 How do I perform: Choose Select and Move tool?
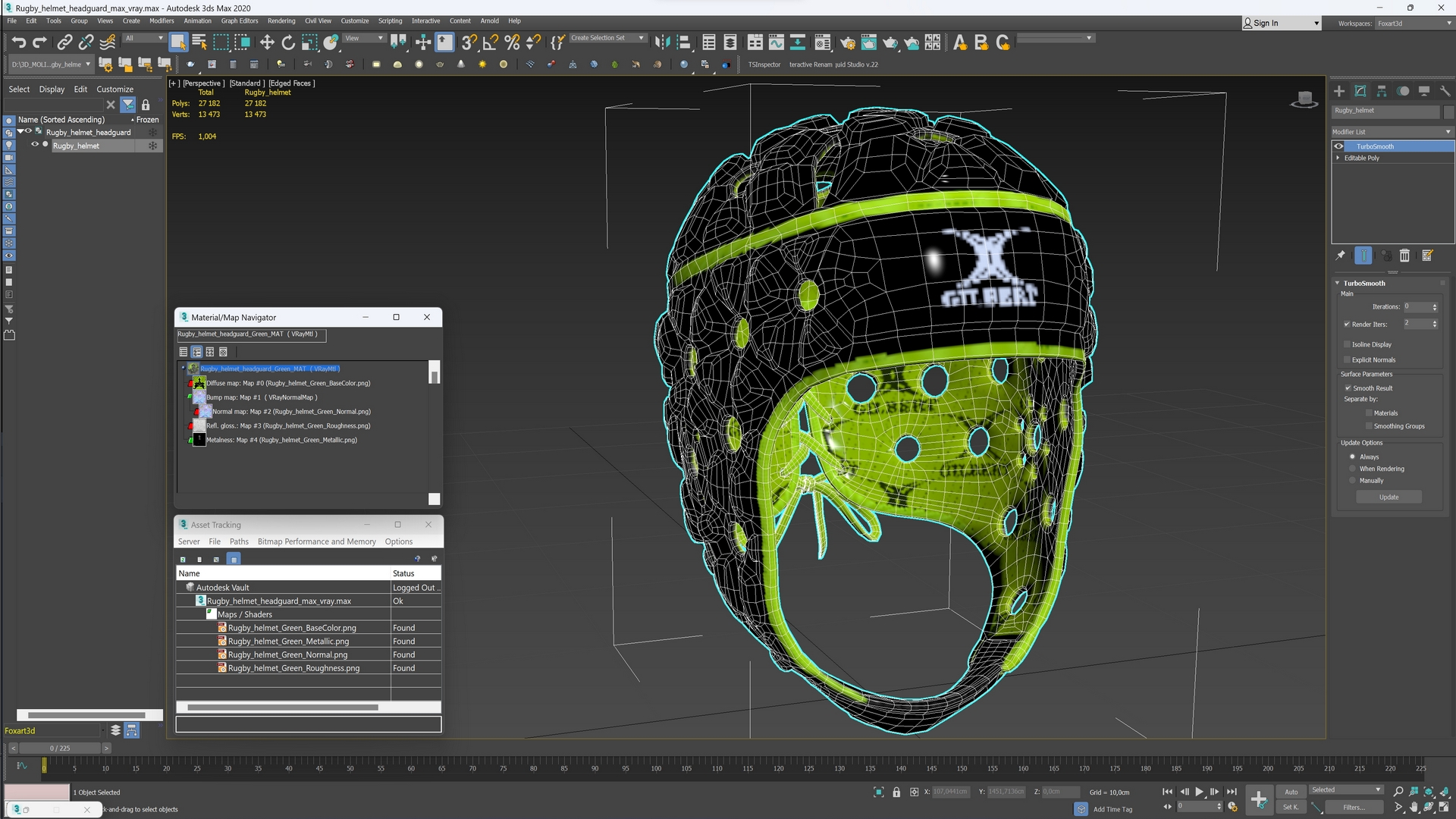click(267, 42)
